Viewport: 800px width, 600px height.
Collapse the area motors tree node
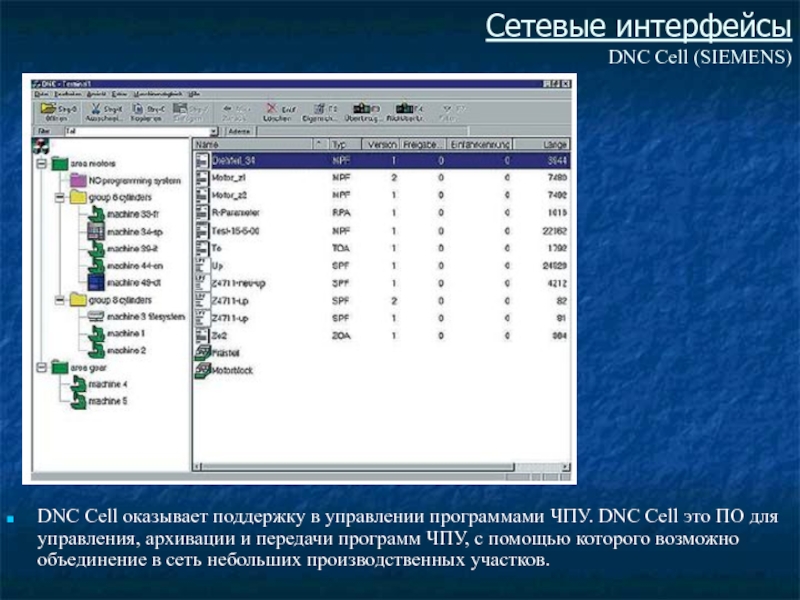(41, 163)
